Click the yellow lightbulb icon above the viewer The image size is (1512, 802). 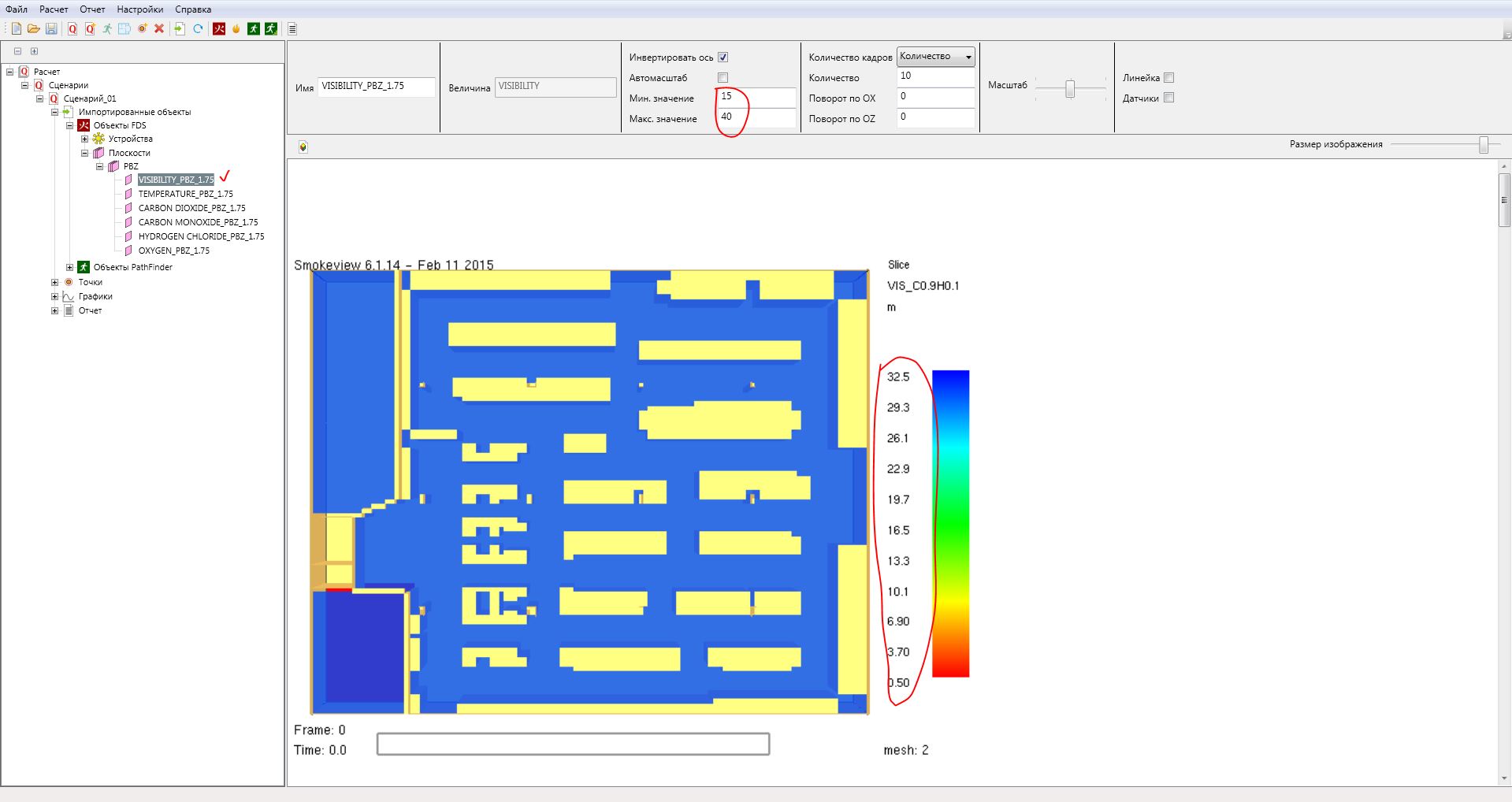click(x=303, y=147)
